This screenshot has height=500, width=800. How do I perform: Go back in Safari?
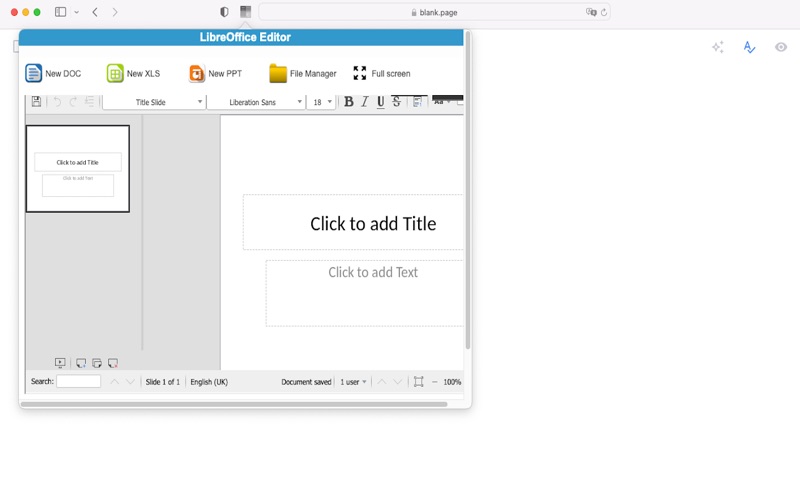[x=95, y=12]
